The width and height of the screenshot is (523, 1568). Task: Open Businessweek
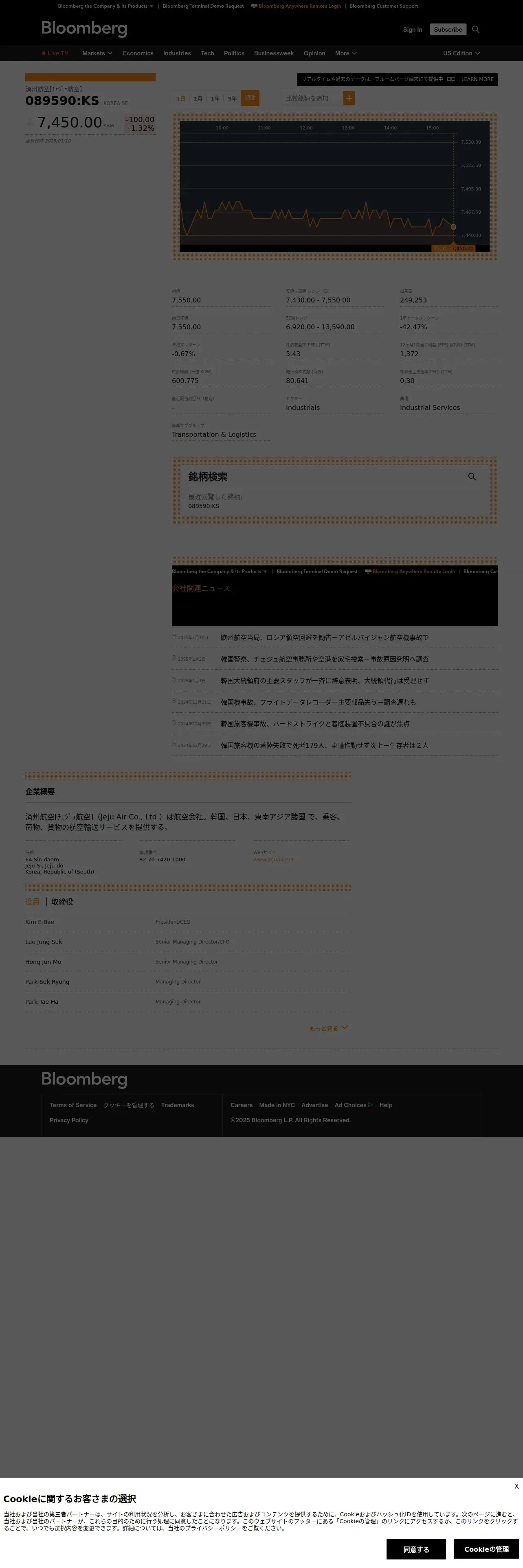pyautogui.click(x=274, y=53)
